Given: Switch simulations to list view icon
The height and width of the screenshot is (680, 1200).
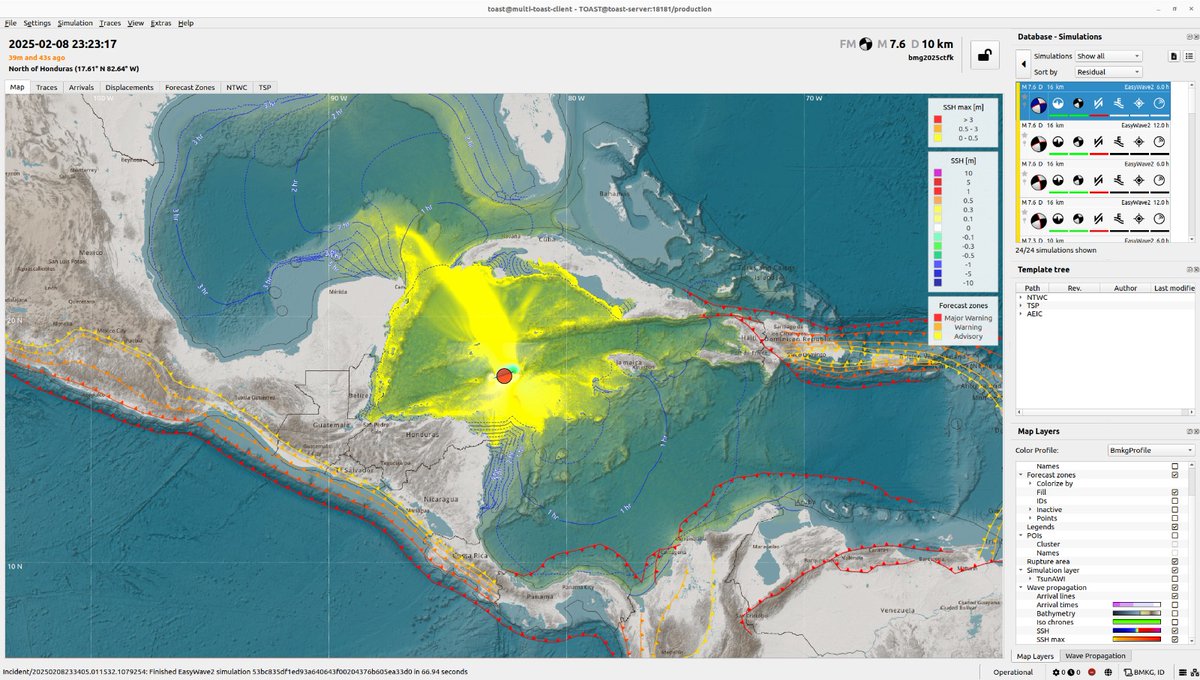Looking at the screenshot, I should [x=1189, y=56].
